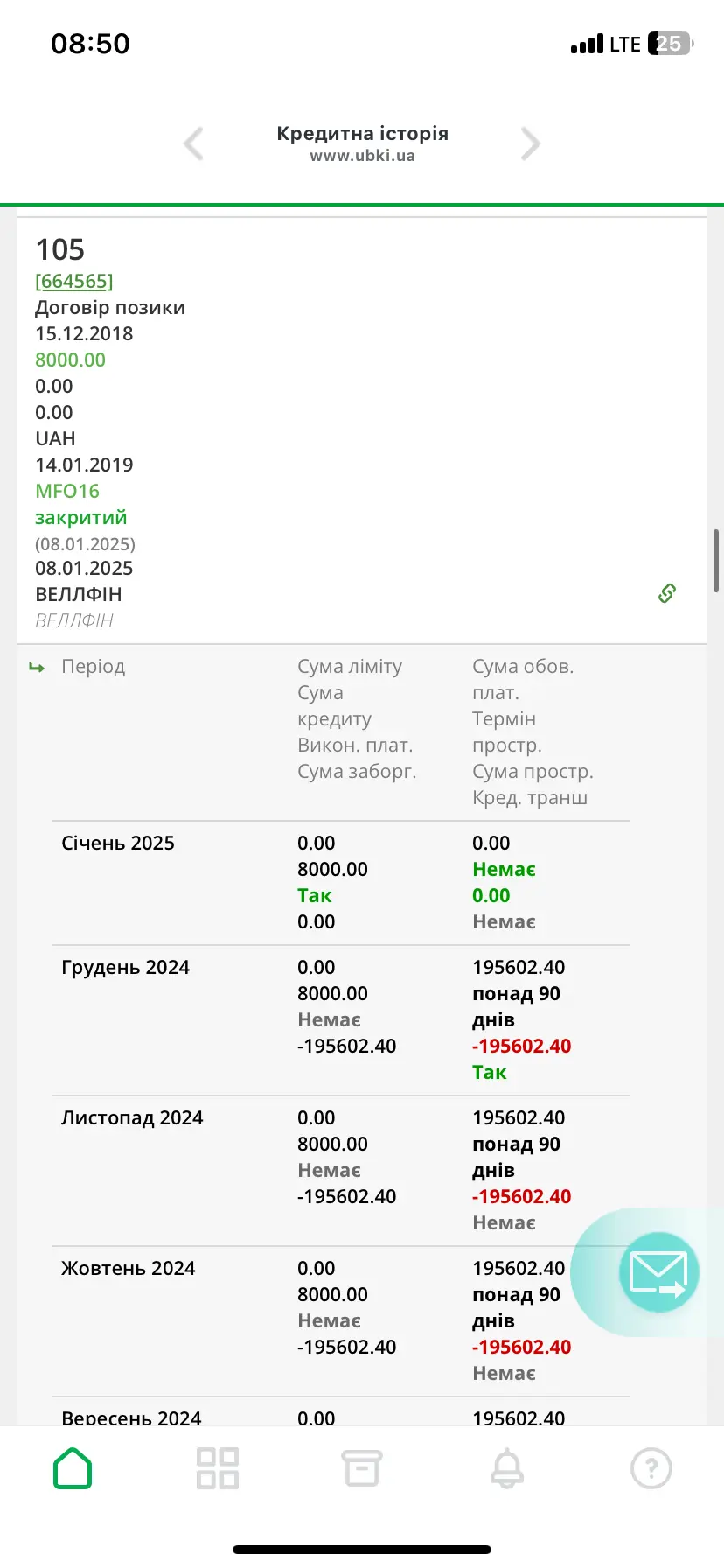Viewport: 724px width, 1568px height.
Task: Tap the home icon in bottom navigation
Action: (x=73, y=1468)
